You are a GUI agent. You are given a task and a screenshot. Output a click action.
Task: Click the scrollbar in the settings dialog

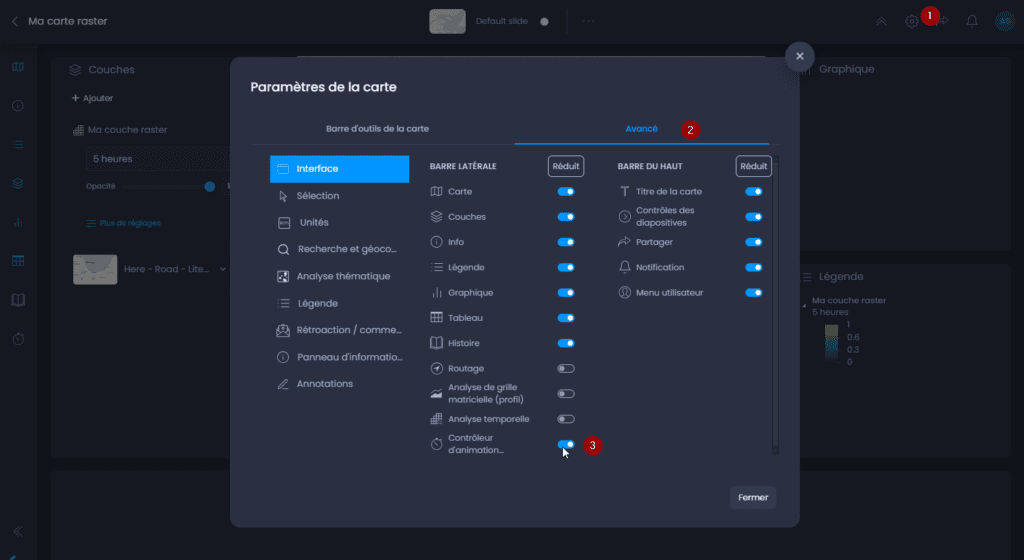tap(775, 305)
